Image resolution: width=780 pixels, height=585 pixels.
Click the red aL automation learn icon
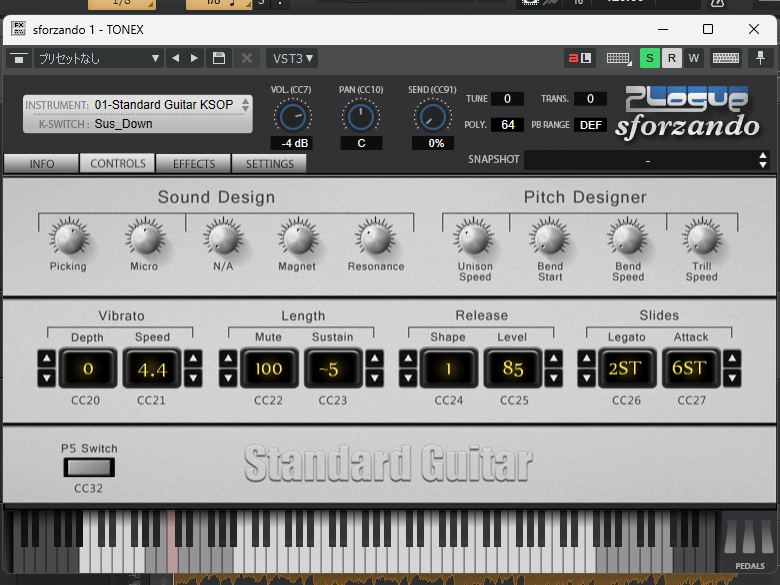coord(579,58)
